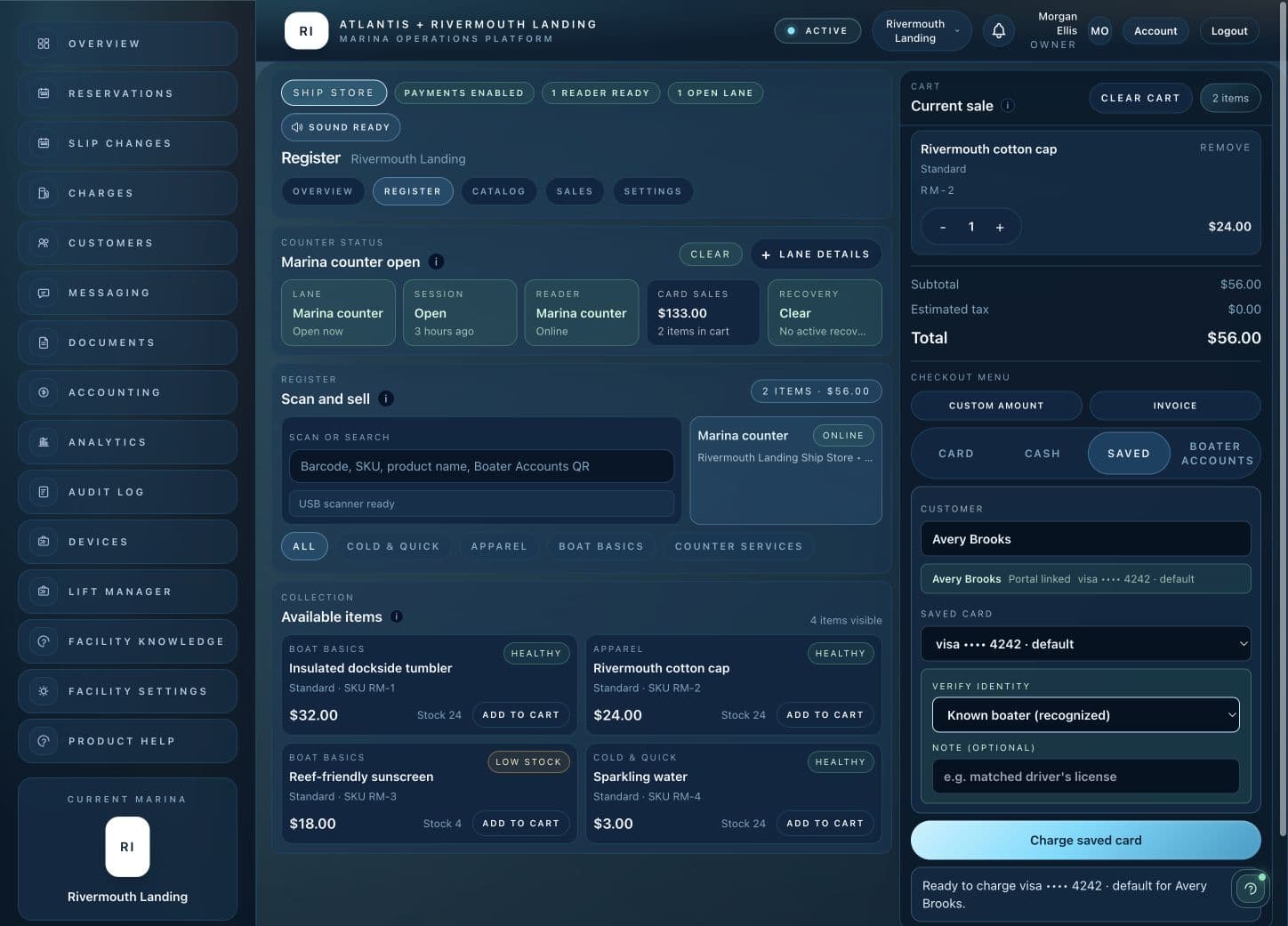Toggle the Sound Ready chip

coord(341,127)
